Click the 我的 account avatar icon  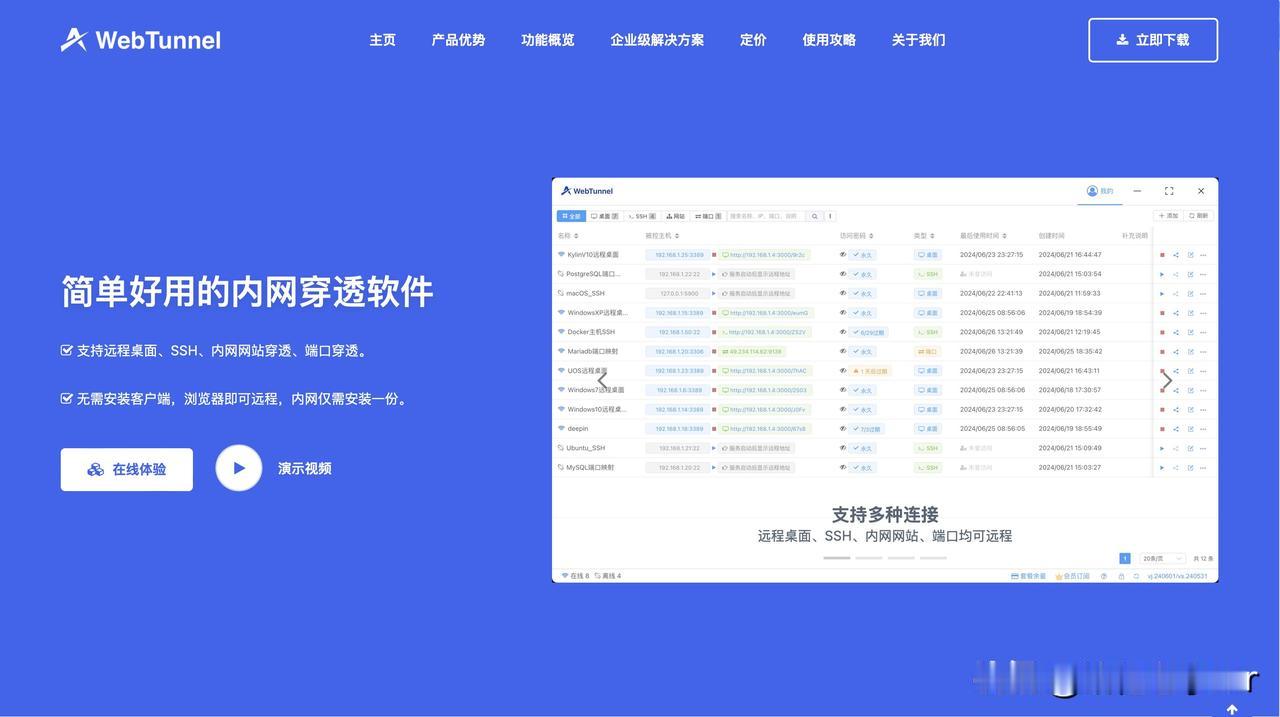[1093, 191]
